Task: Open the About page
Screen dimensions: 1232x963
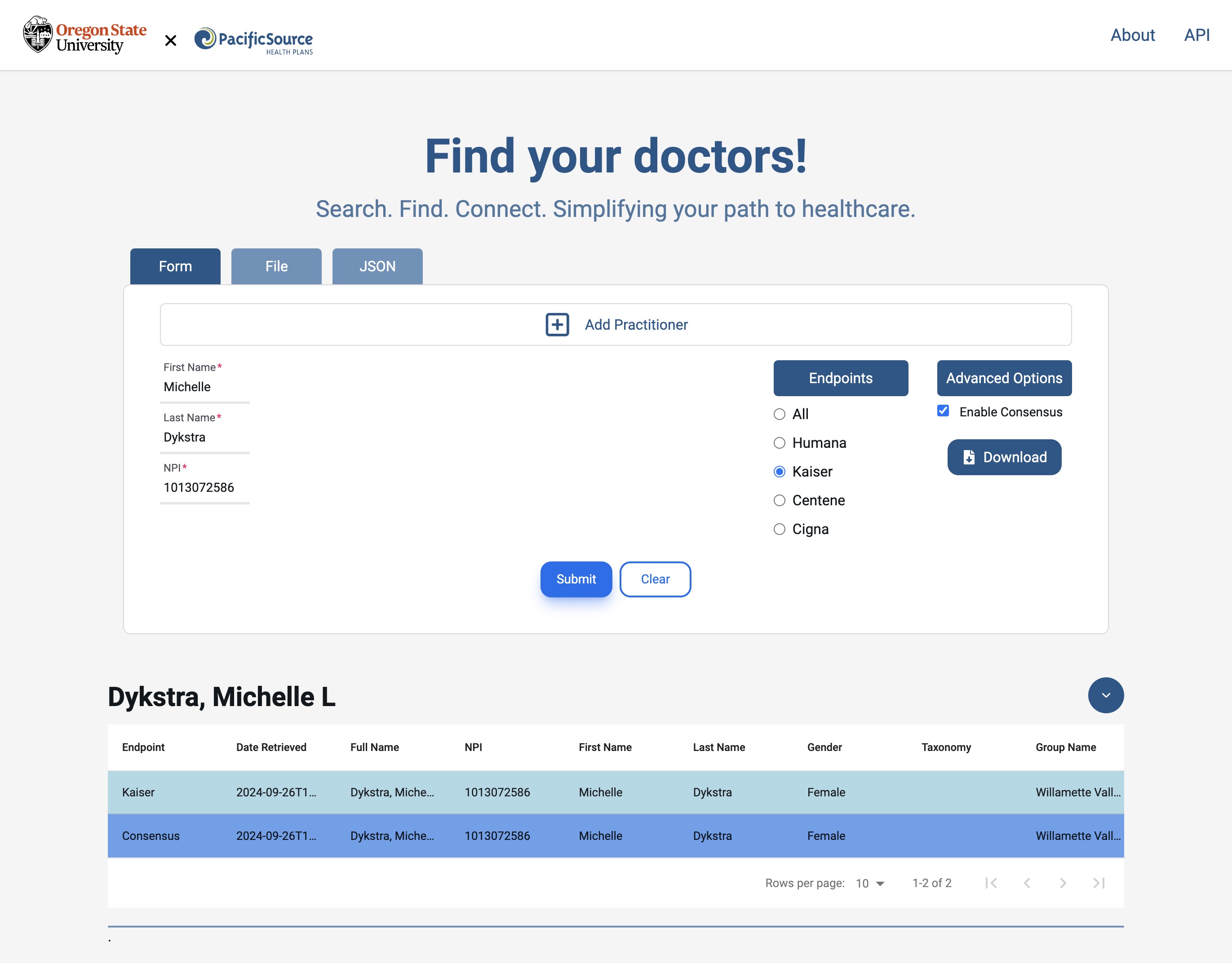Action: [x=1132, y=35]
